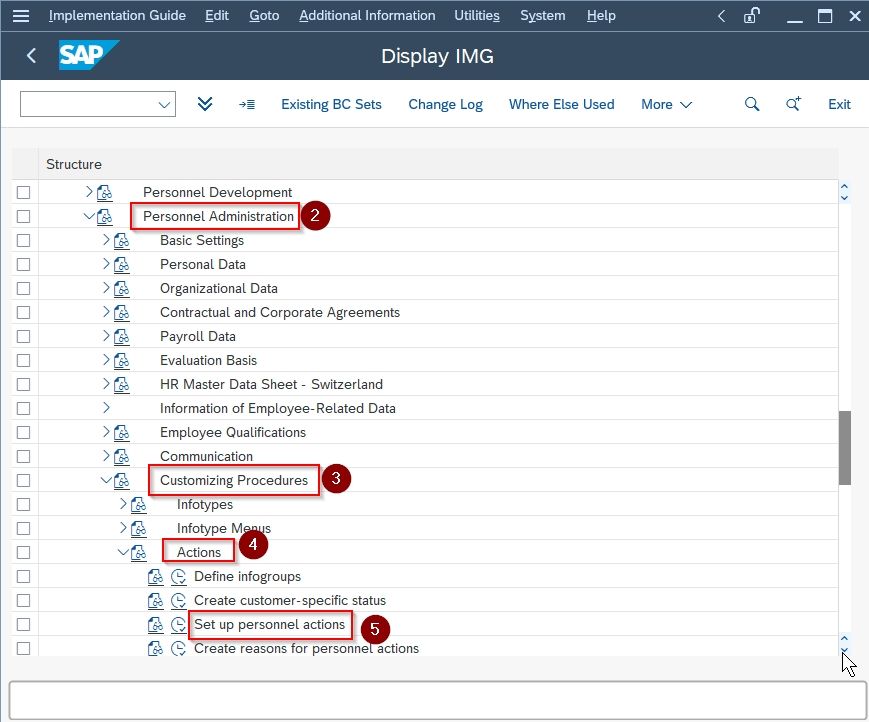Tick checkbox for Customizing Procedures row
Screen dimensions: 869x722
tap(23, 480)
